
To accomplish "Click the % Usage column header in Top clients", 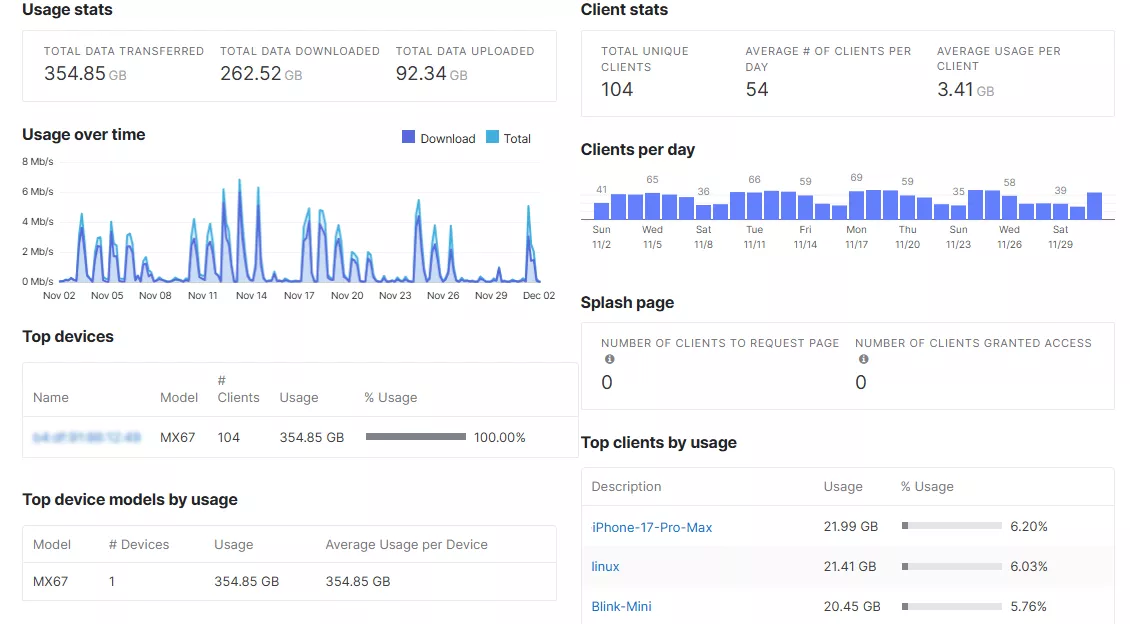I will [x=928, y=486].
